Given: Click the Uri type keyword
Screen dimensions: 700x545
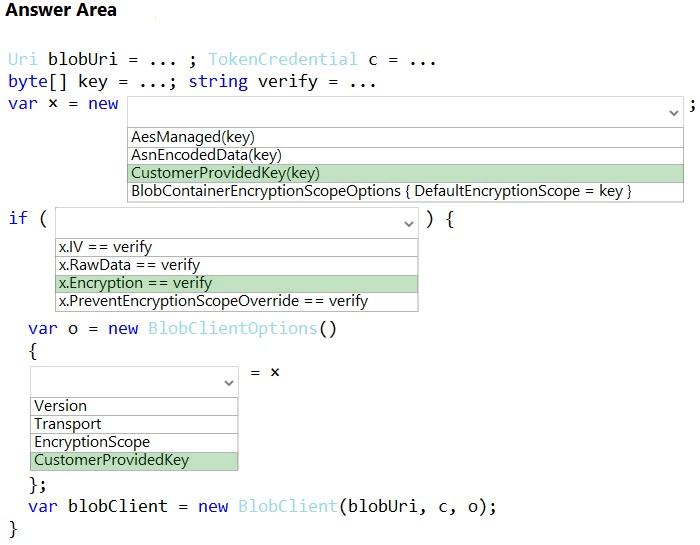Looking at the screenshot, I should coord(22,60).
